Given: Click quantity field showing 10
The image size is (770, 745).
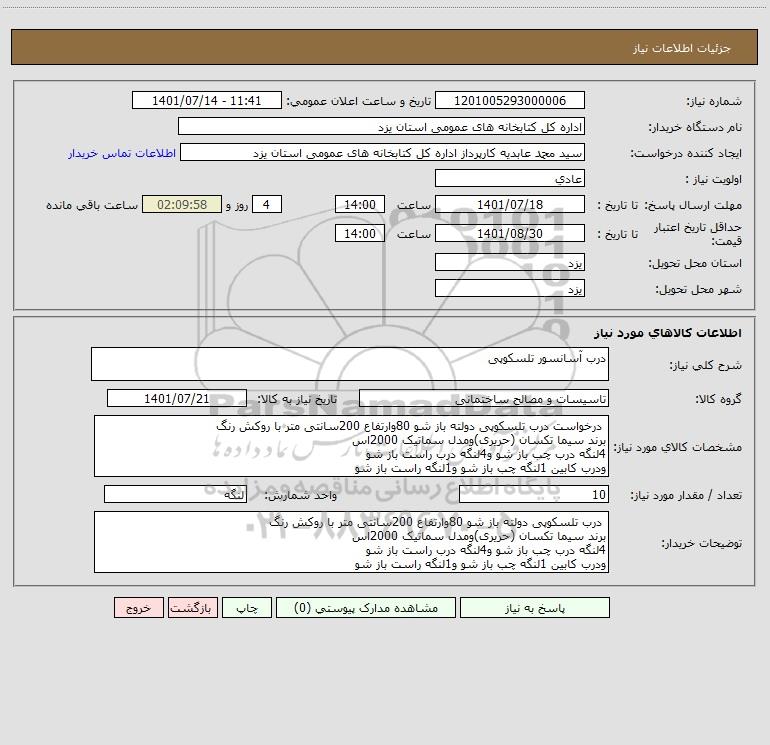Looking at the screenshot, I should click(x=534, y=495).
